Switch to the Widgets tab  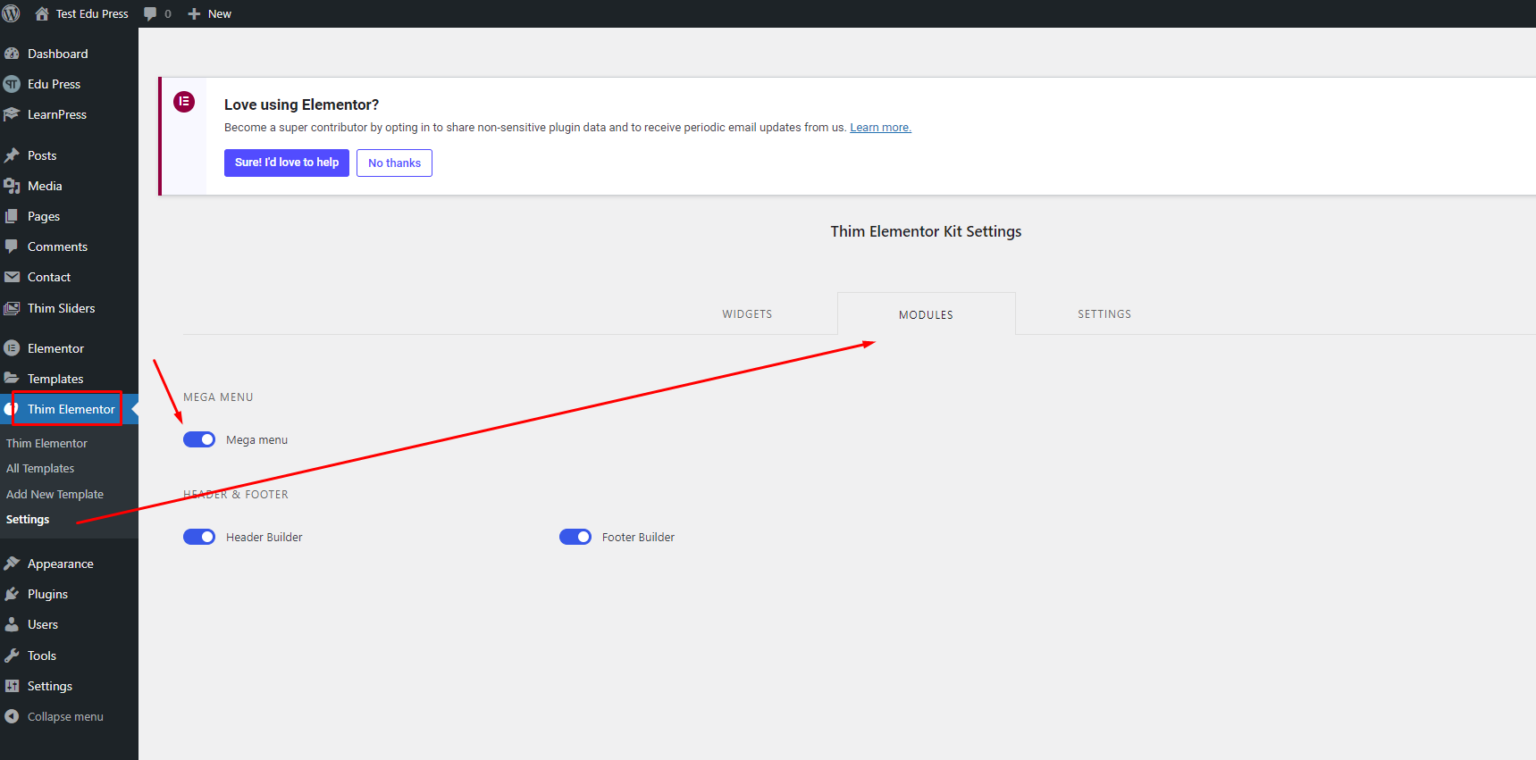pyautogui.click(x=747, y=314)
